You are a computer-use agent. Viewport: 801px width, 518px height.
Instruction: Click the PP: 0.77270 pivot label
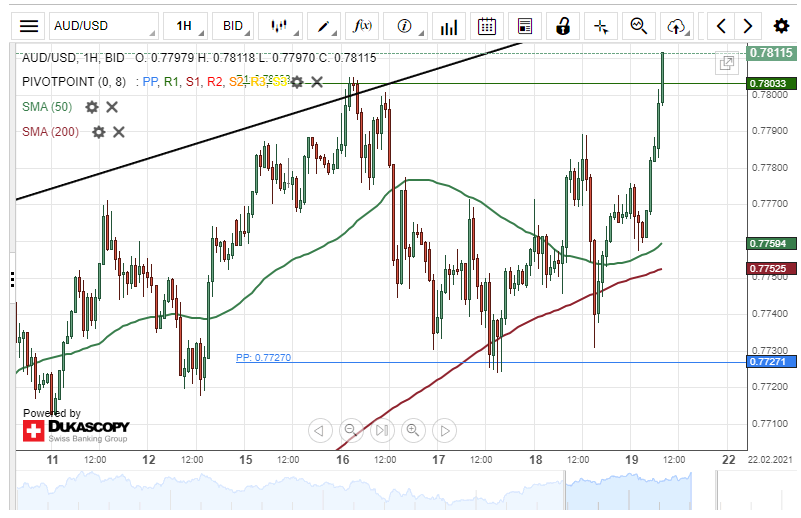[x=264, y=358]
